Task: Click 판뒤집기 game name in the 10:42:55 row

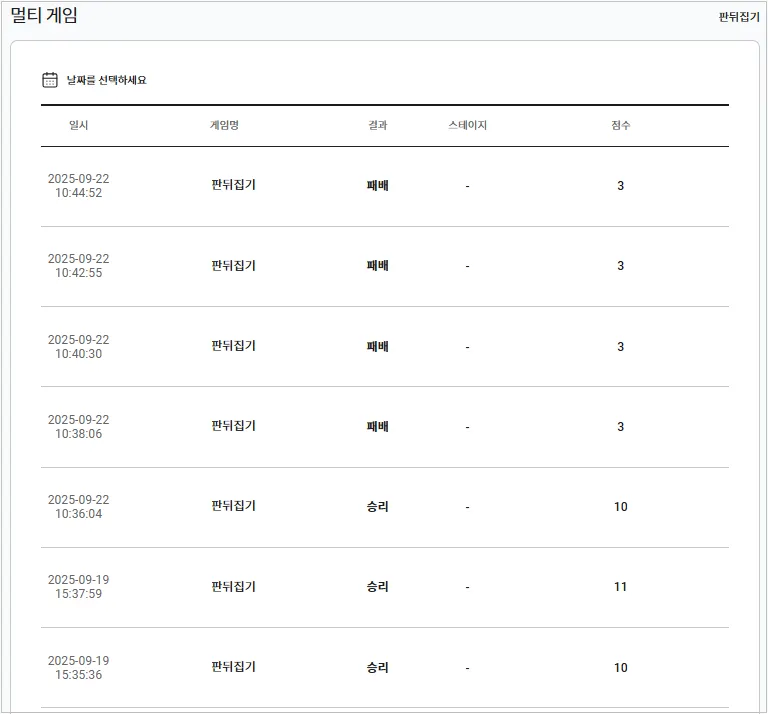Action: pos(234,266)
